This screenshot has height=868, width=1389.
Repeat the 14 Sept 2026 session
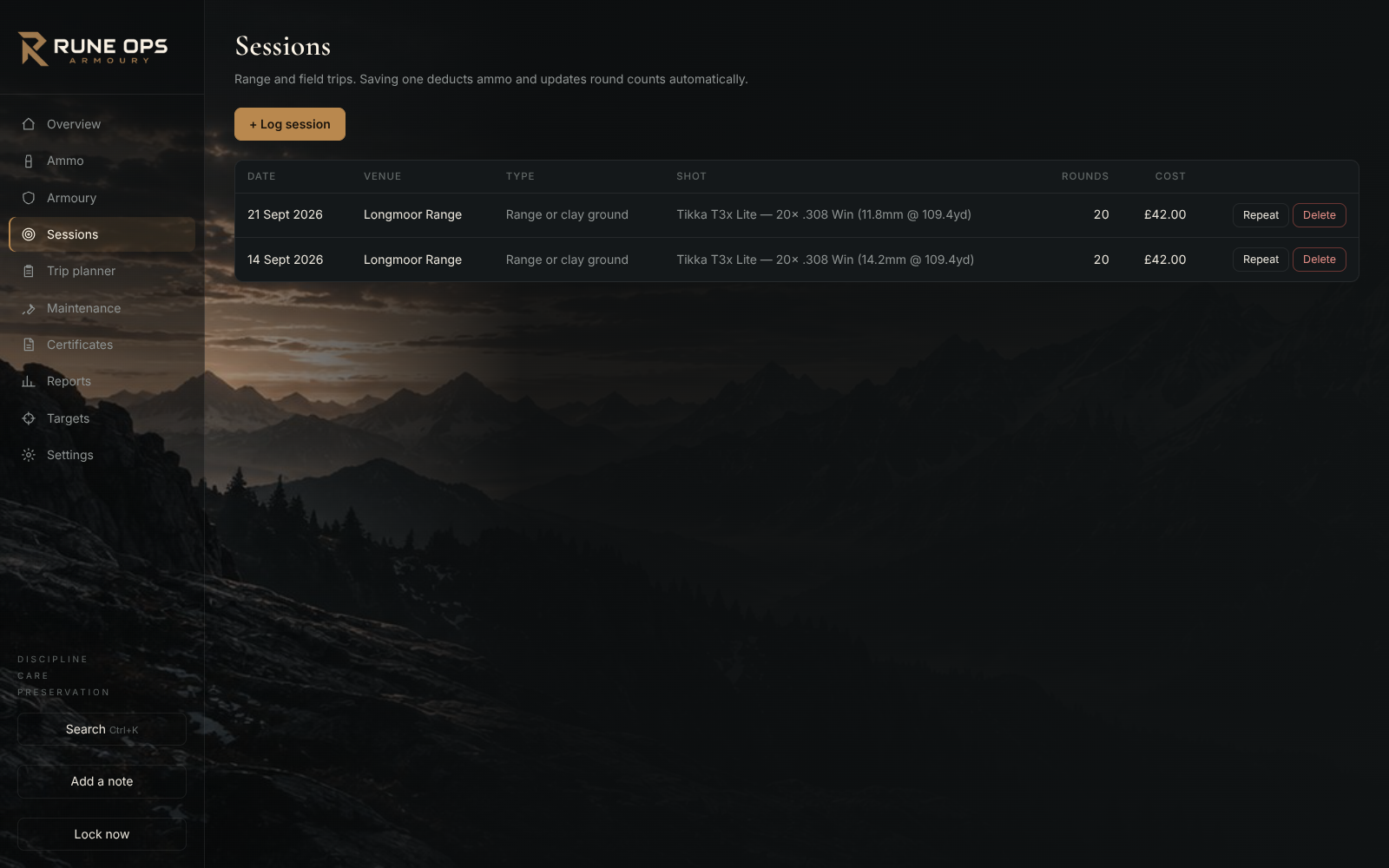coord(1261,260)
